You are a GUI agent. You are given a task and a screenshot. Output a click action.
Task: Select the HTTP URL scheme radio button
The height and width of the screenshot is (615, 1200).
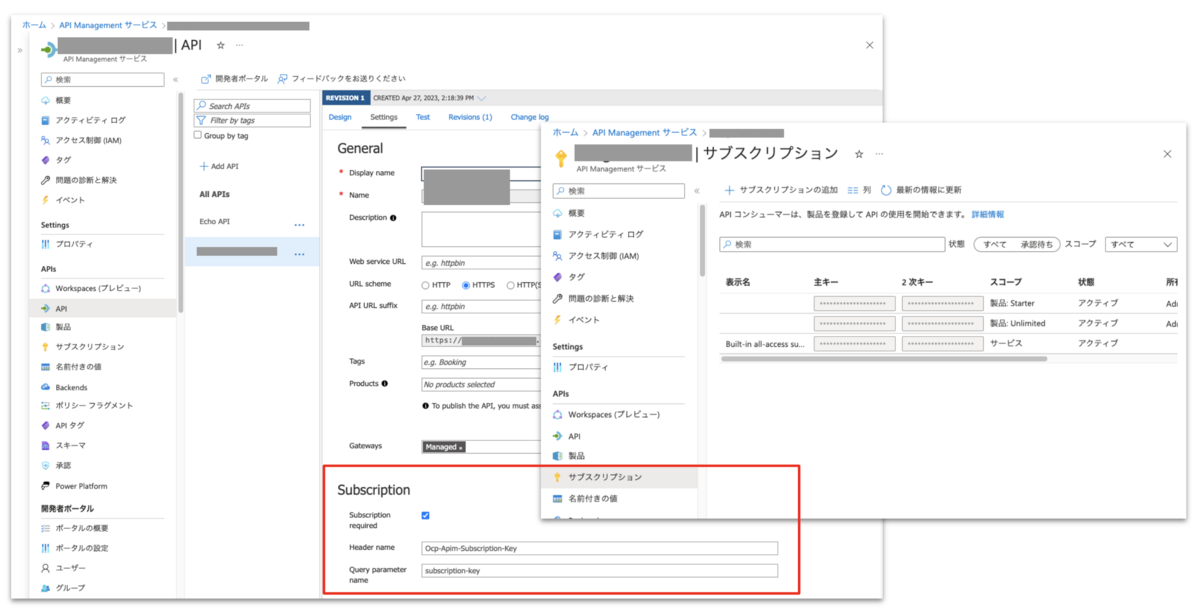(426, 285)
